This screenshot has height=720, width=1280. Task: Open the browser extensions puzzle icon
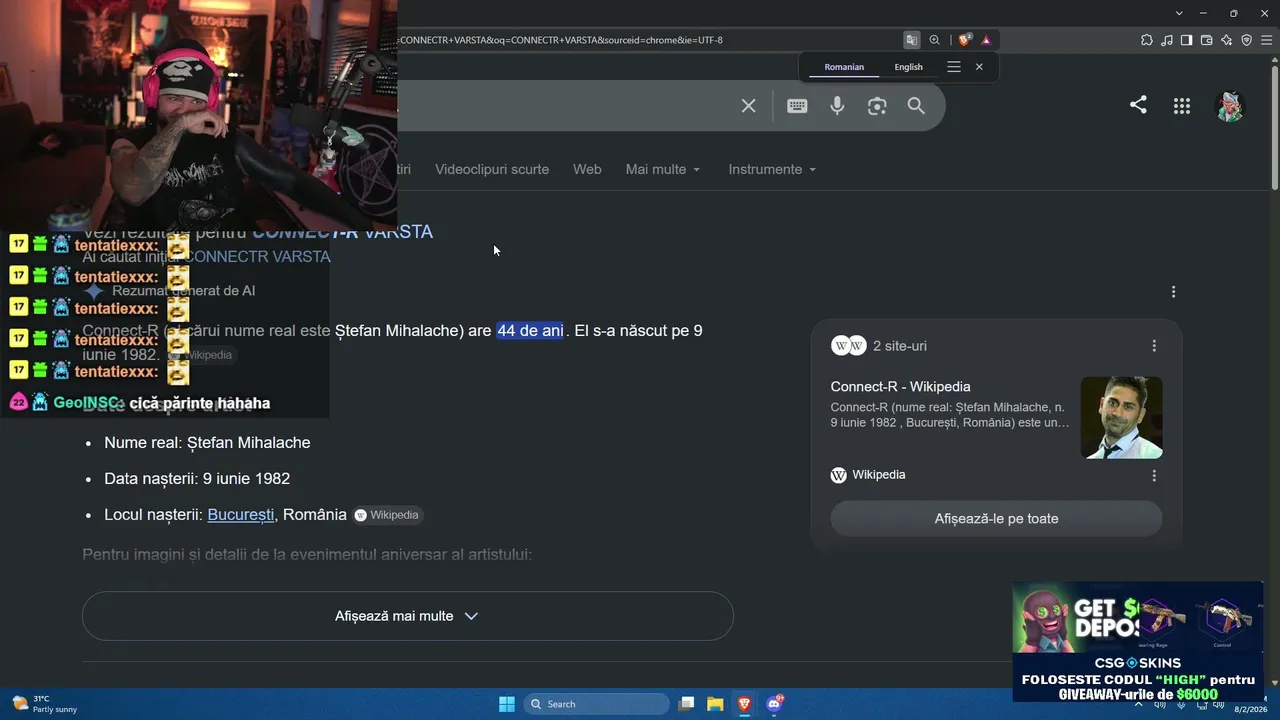coord(1146,40)
